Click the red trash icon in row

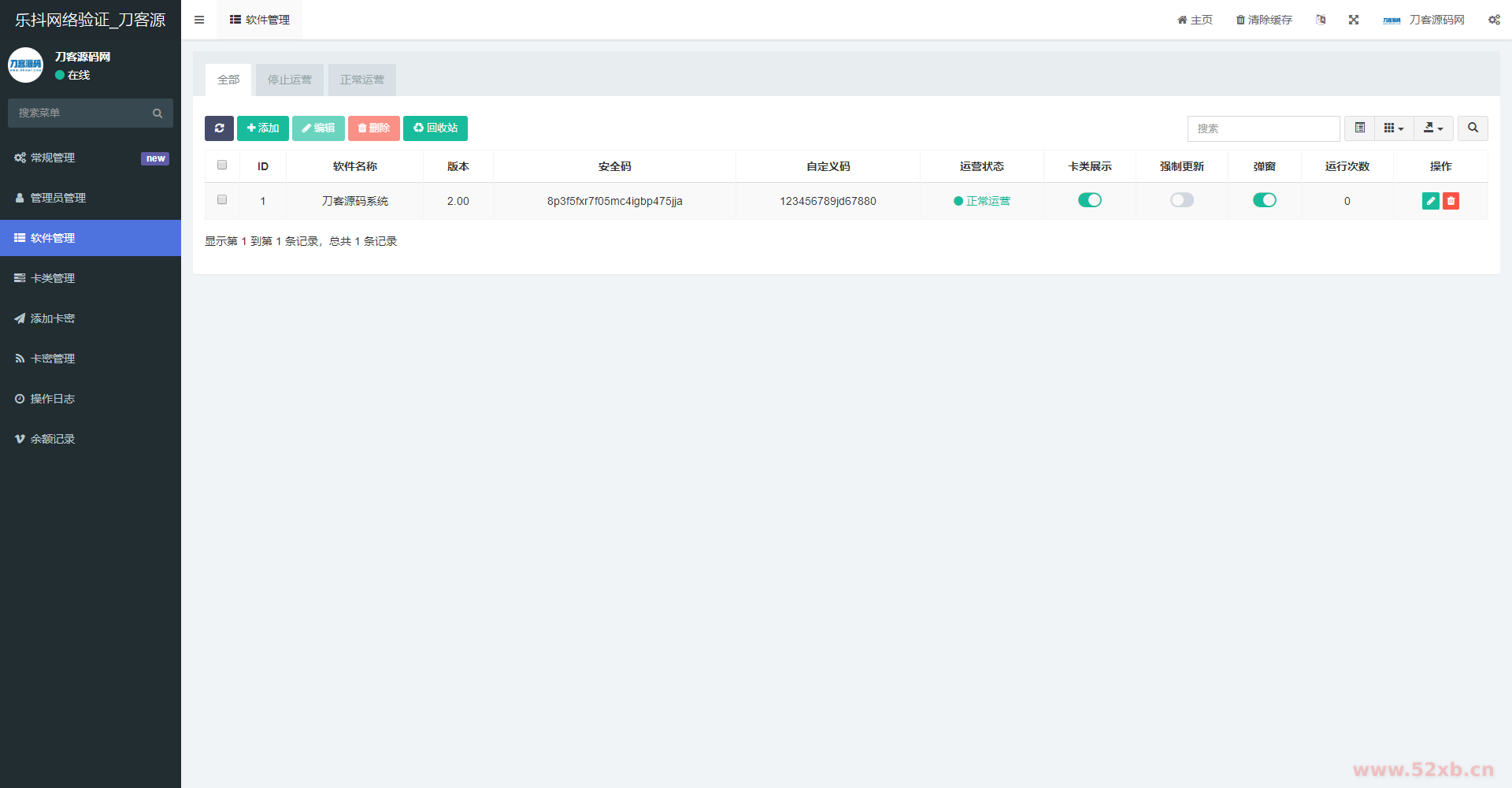[x=1451, y=201]
